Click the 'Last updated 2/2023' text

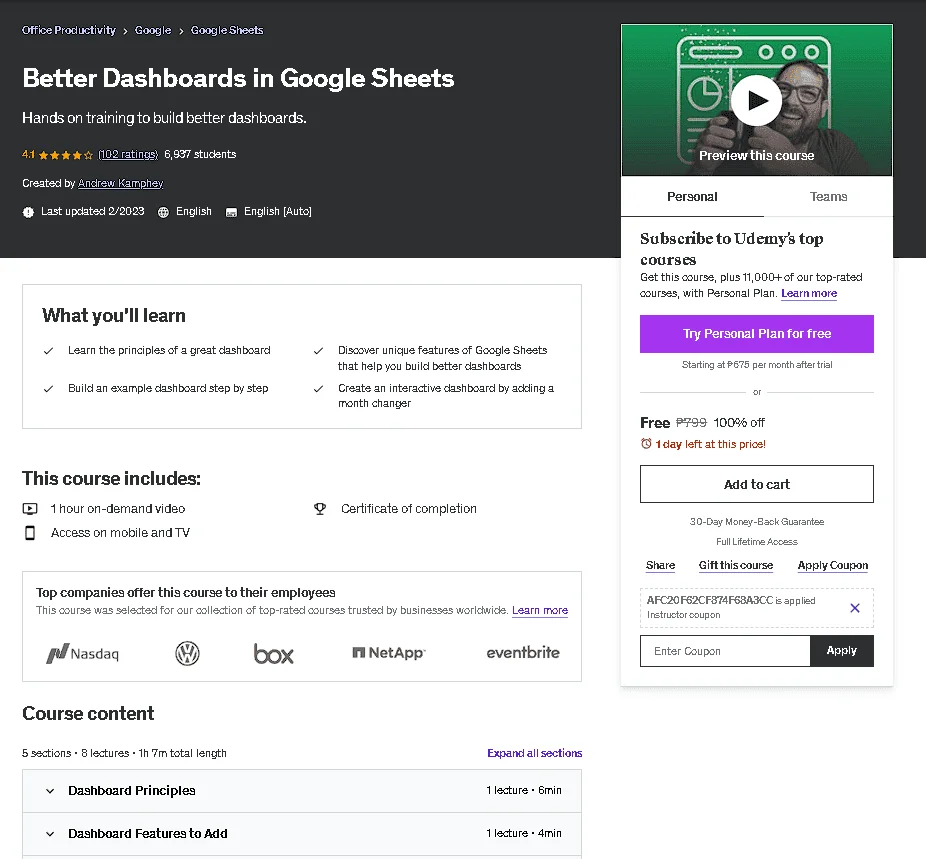93,211
